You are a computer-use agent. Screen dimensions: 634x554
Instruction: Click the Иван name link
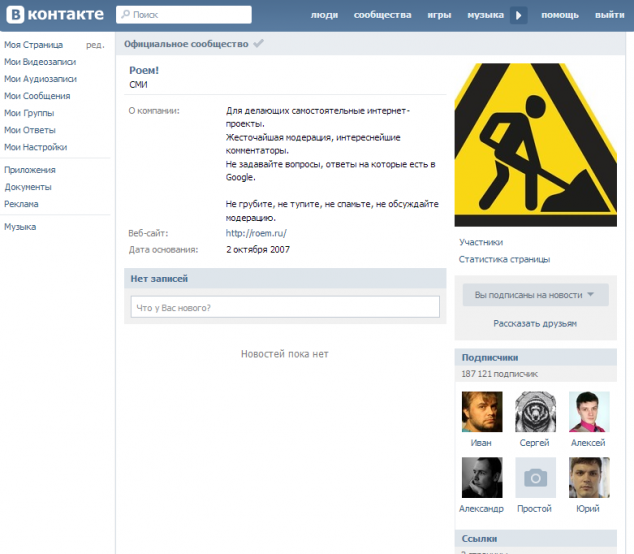click(481, 443)
